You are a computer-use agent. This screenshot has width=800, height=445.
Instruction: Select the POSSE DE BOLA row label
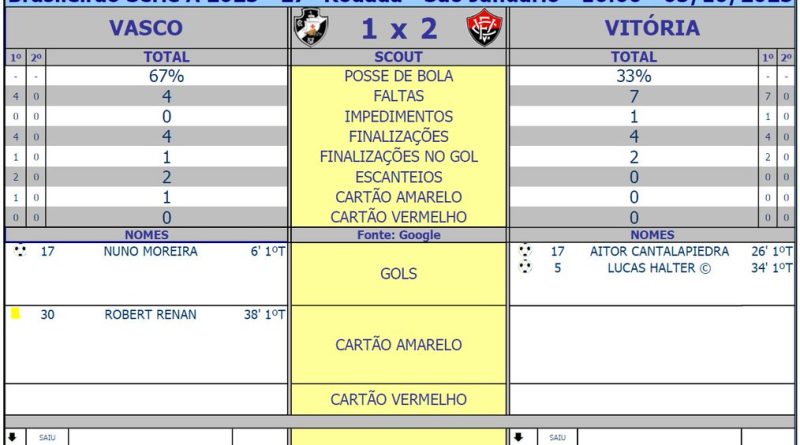398,77
